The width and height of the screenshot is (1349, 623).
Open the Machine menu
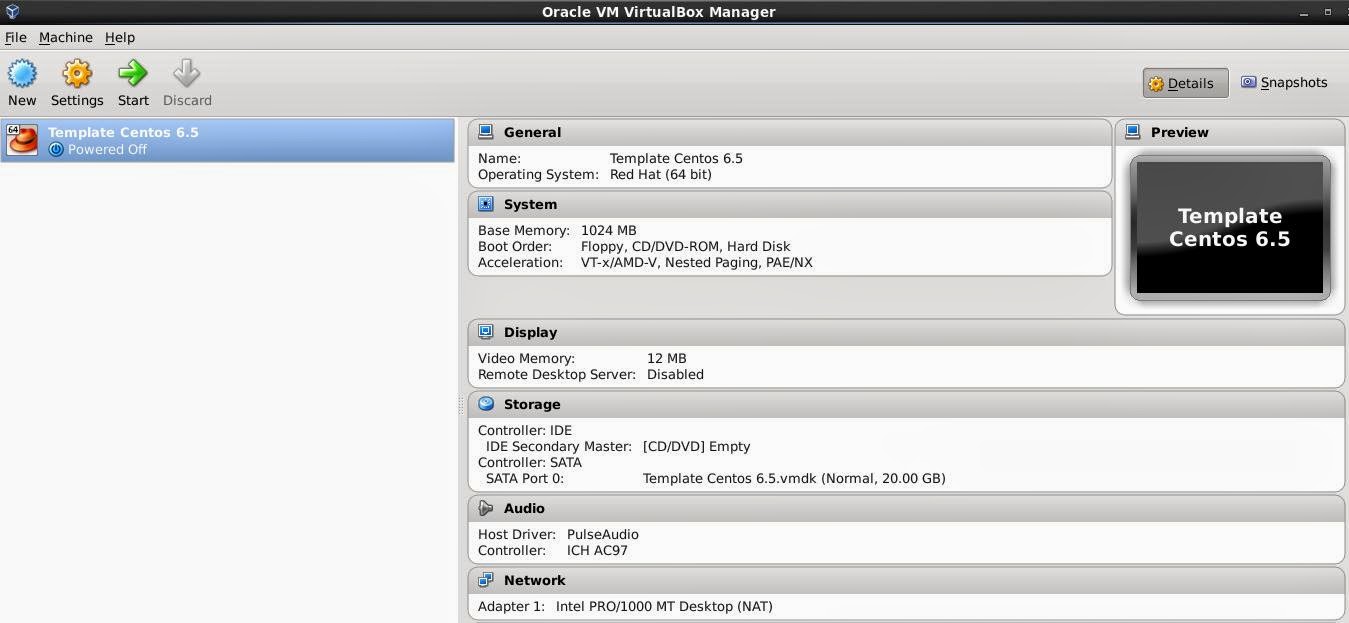(x=66, y=37)
